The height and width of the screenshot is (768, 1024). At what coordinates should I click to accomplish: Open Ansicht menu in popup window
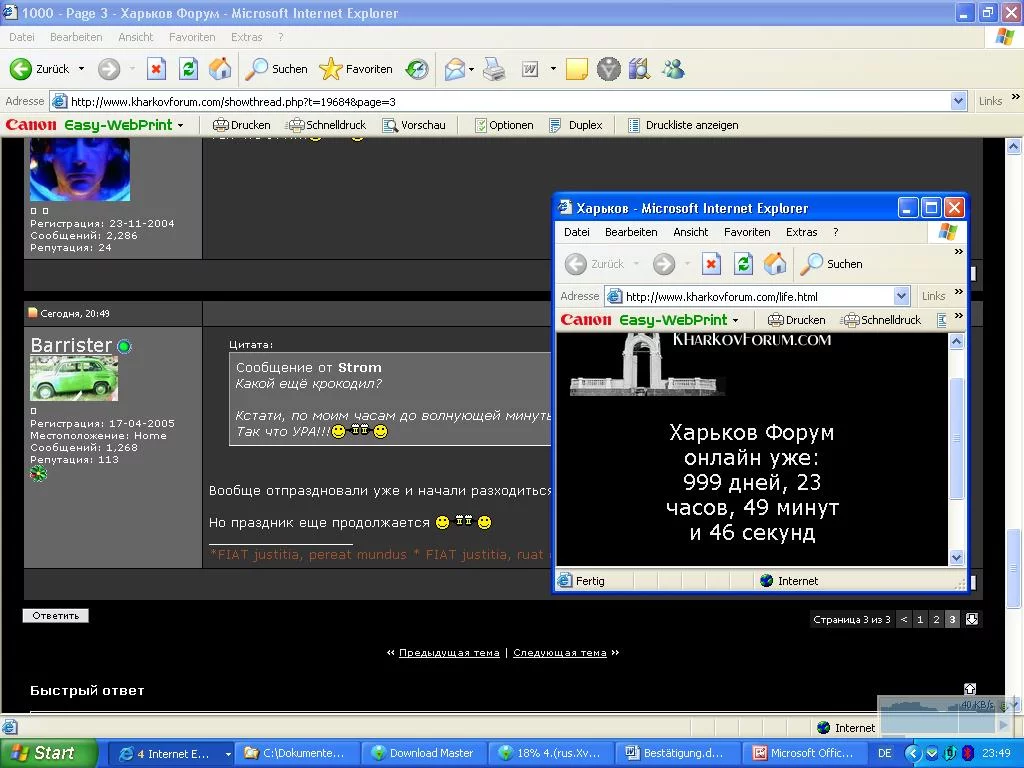[690, 232]
